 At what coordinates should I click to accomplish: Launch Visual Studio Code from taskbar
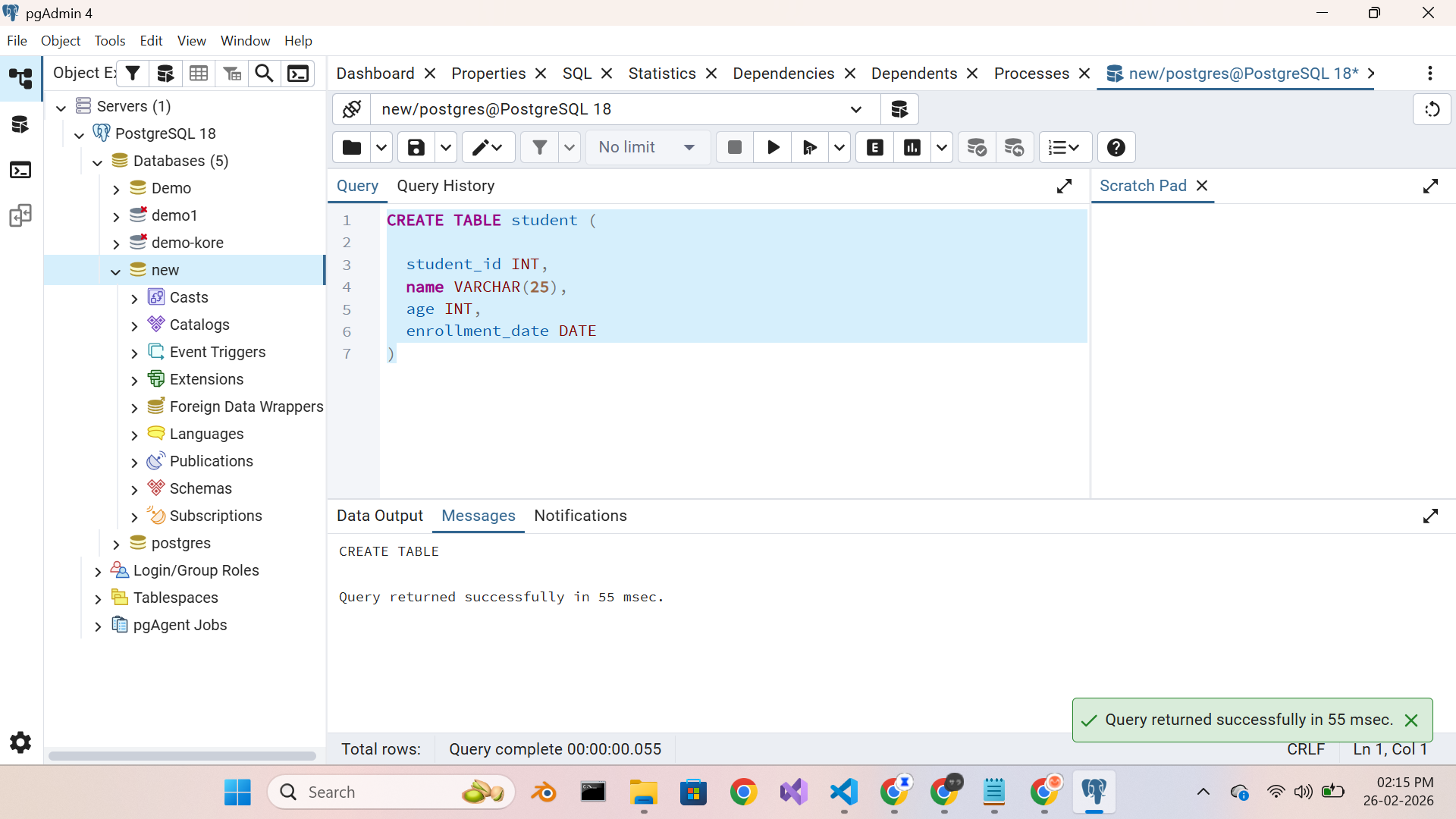pos(844,792)
